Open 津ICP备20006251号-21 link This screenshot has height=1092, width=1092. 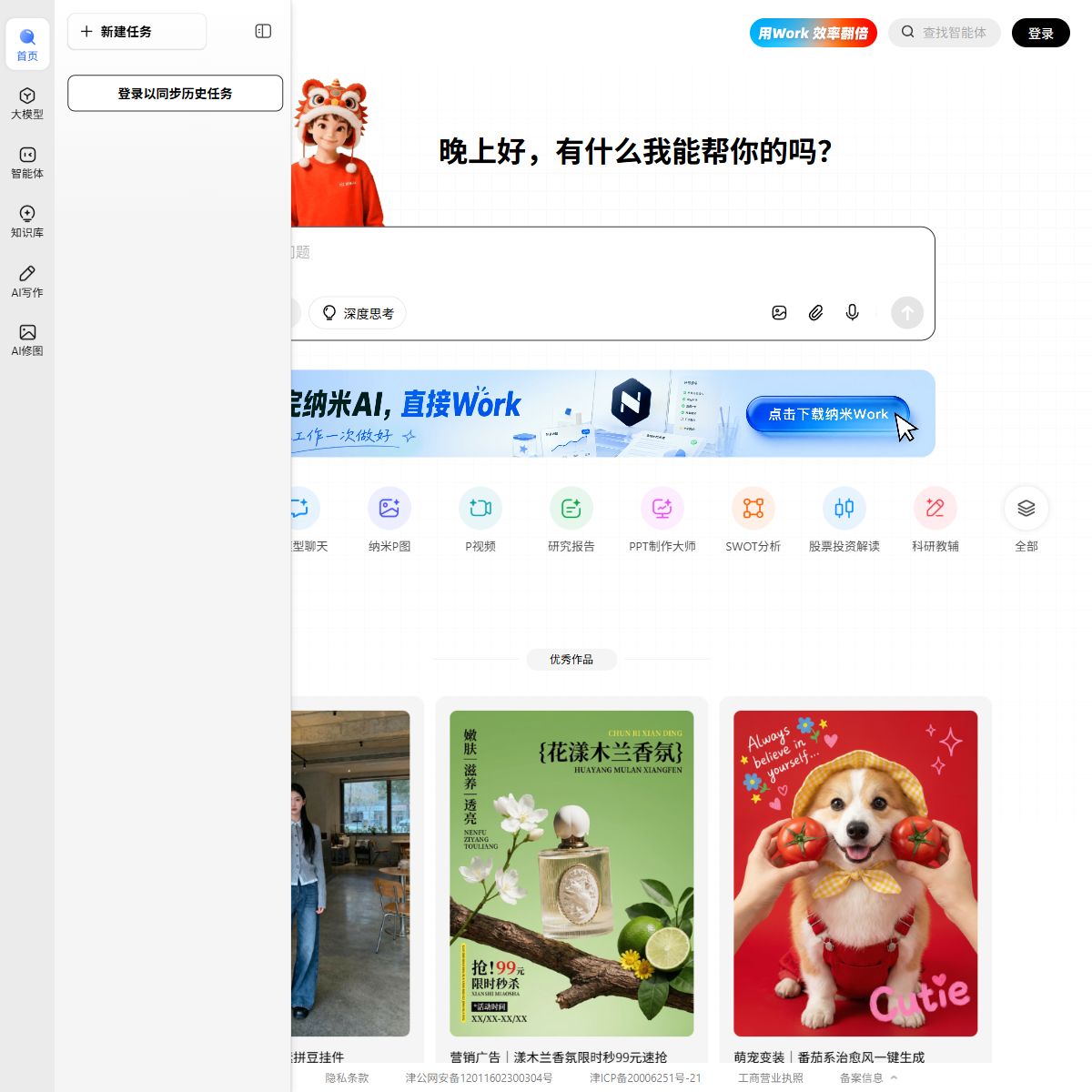pyautogui.click(x=645, y=1077)
